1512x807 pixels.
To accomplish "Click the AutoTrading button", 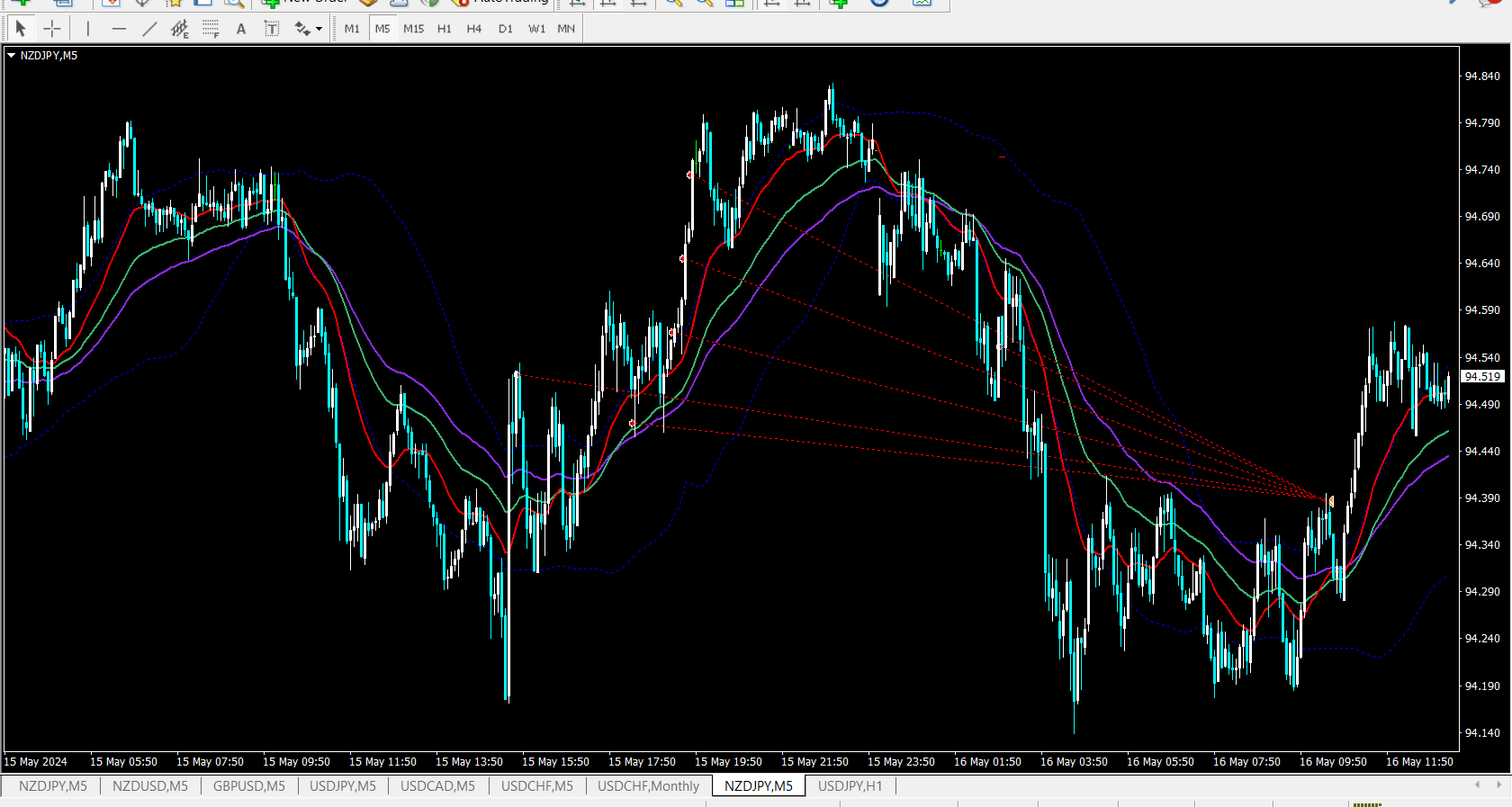I will click(500, 2).
